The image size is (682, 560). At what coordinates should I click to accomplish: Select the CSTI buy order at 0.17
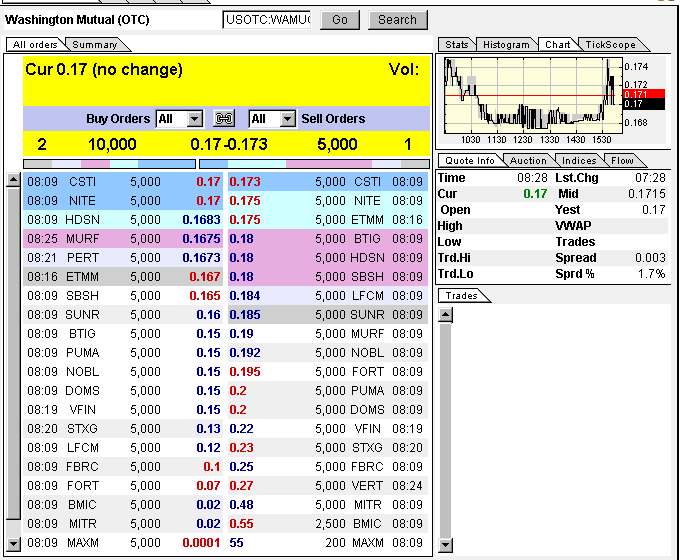pos(123,181)
